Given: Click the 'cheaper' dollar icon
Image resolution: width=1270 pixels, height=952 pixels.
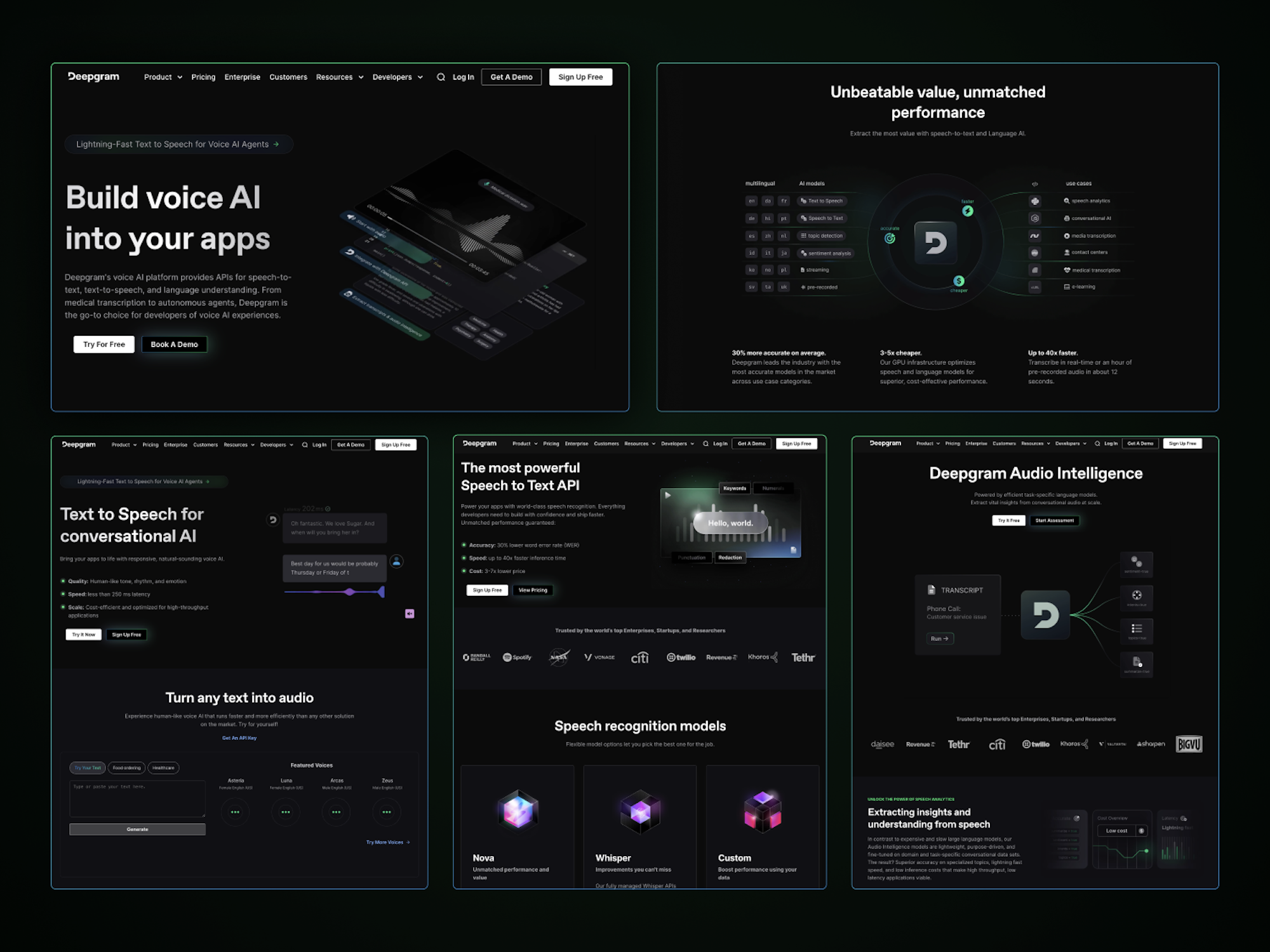Looking at the screenshot, I should [959, 281].
